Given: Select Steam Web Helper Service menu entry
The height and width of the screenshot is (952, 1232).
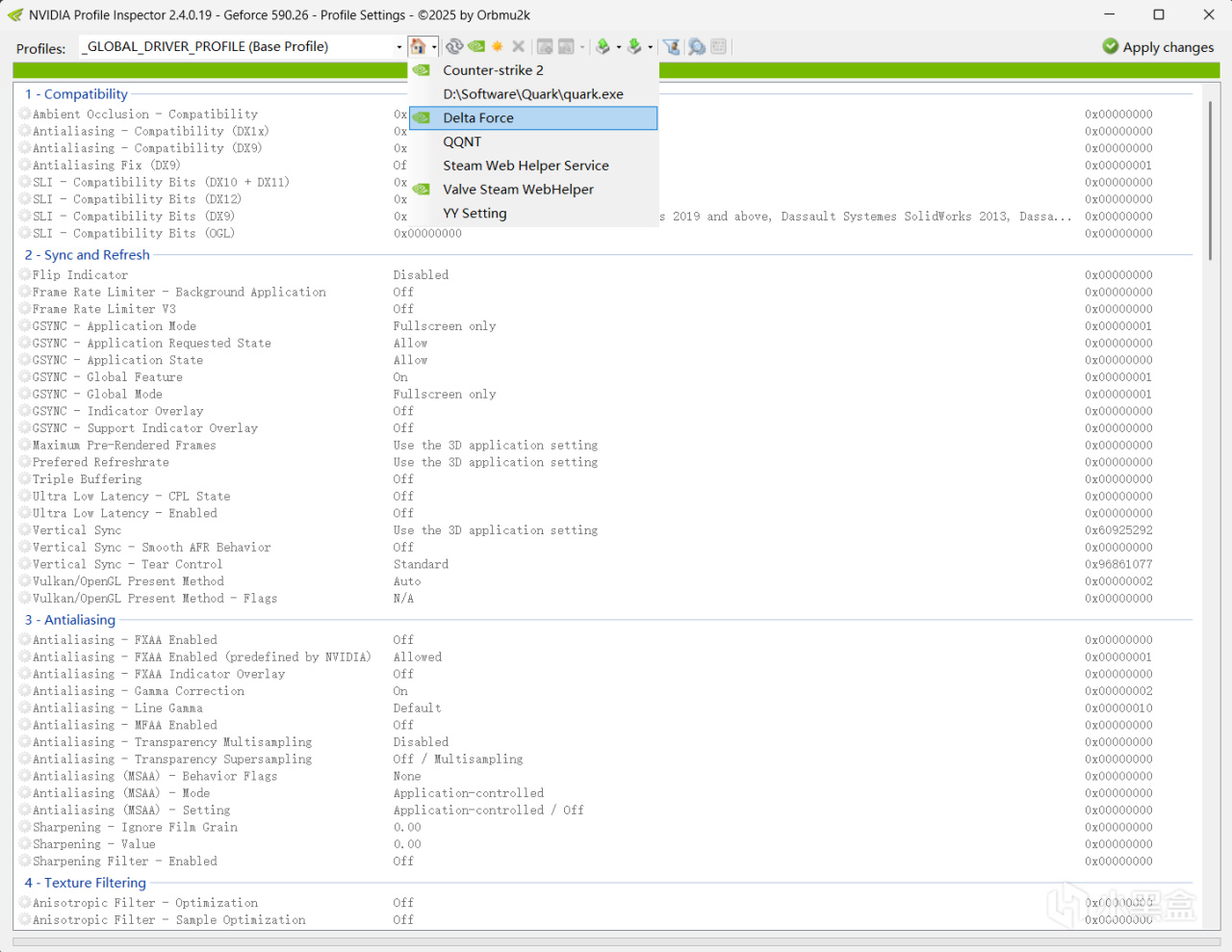Looking at the screenshot, I should coord(533,166).
